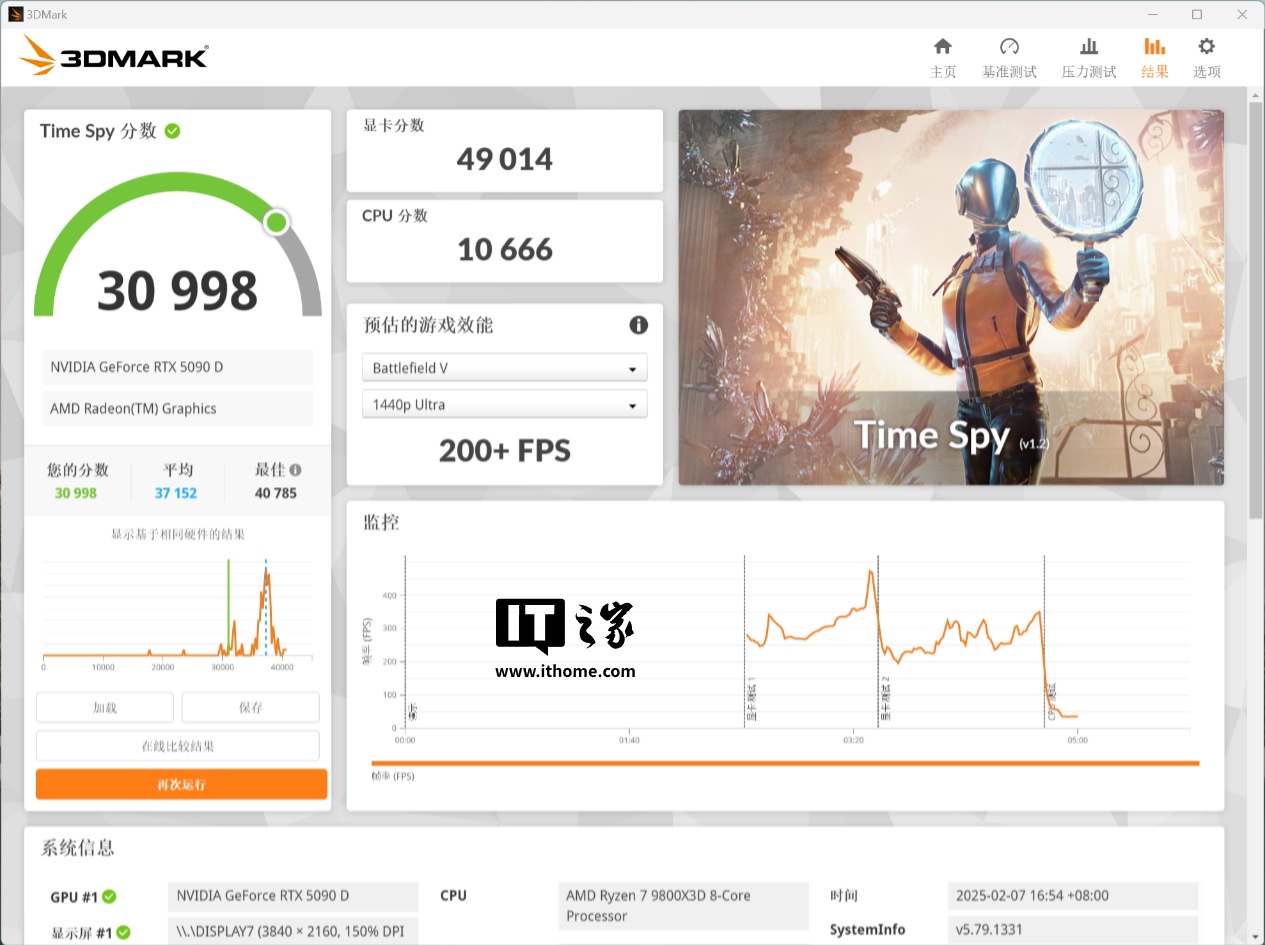Click the green score indicator on the gauge
This screenshot has height=945, width=1265.
[x=277, y=222]
